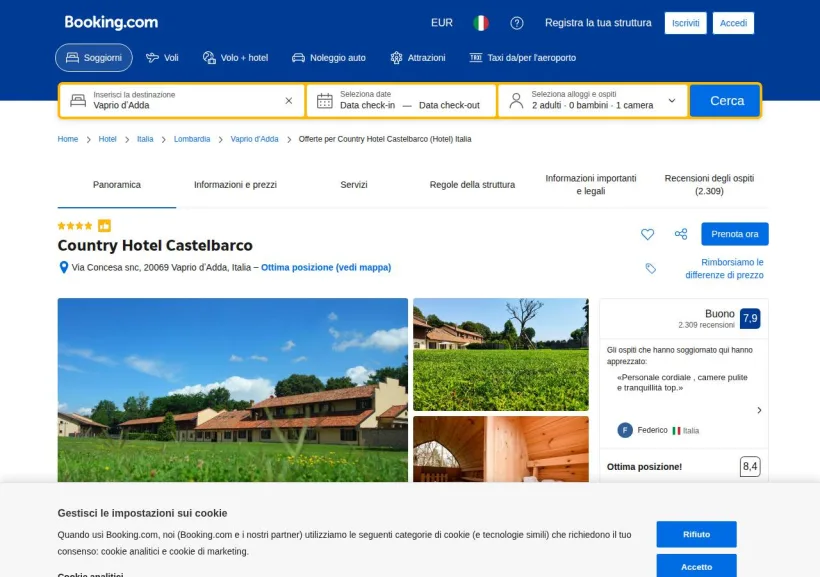Switch to the Panoramica tab
820x577 pixels.
tap(117, 185)
